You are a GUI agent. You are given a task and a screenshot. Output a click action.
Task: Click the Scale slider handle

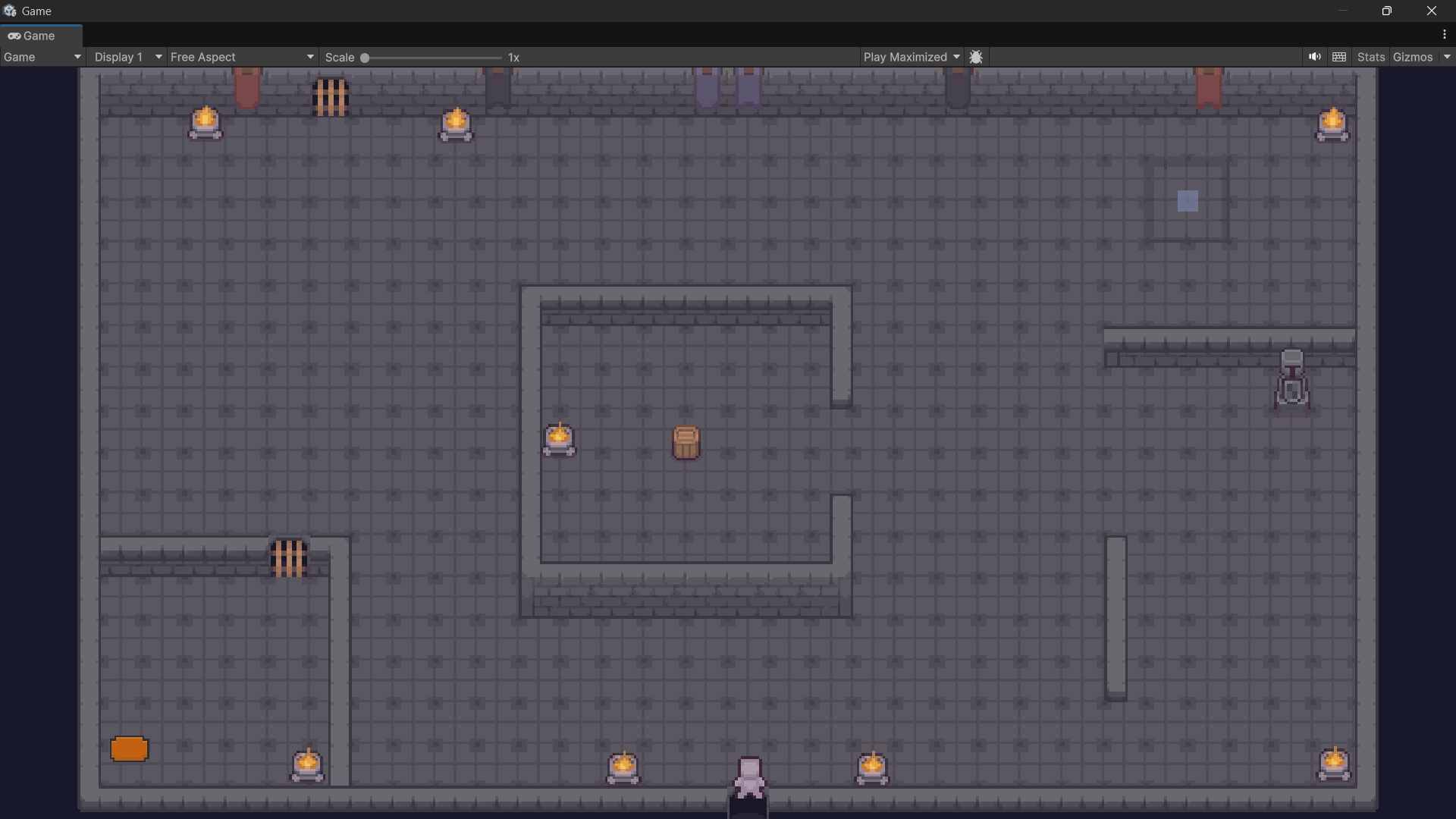click(365, 58)
